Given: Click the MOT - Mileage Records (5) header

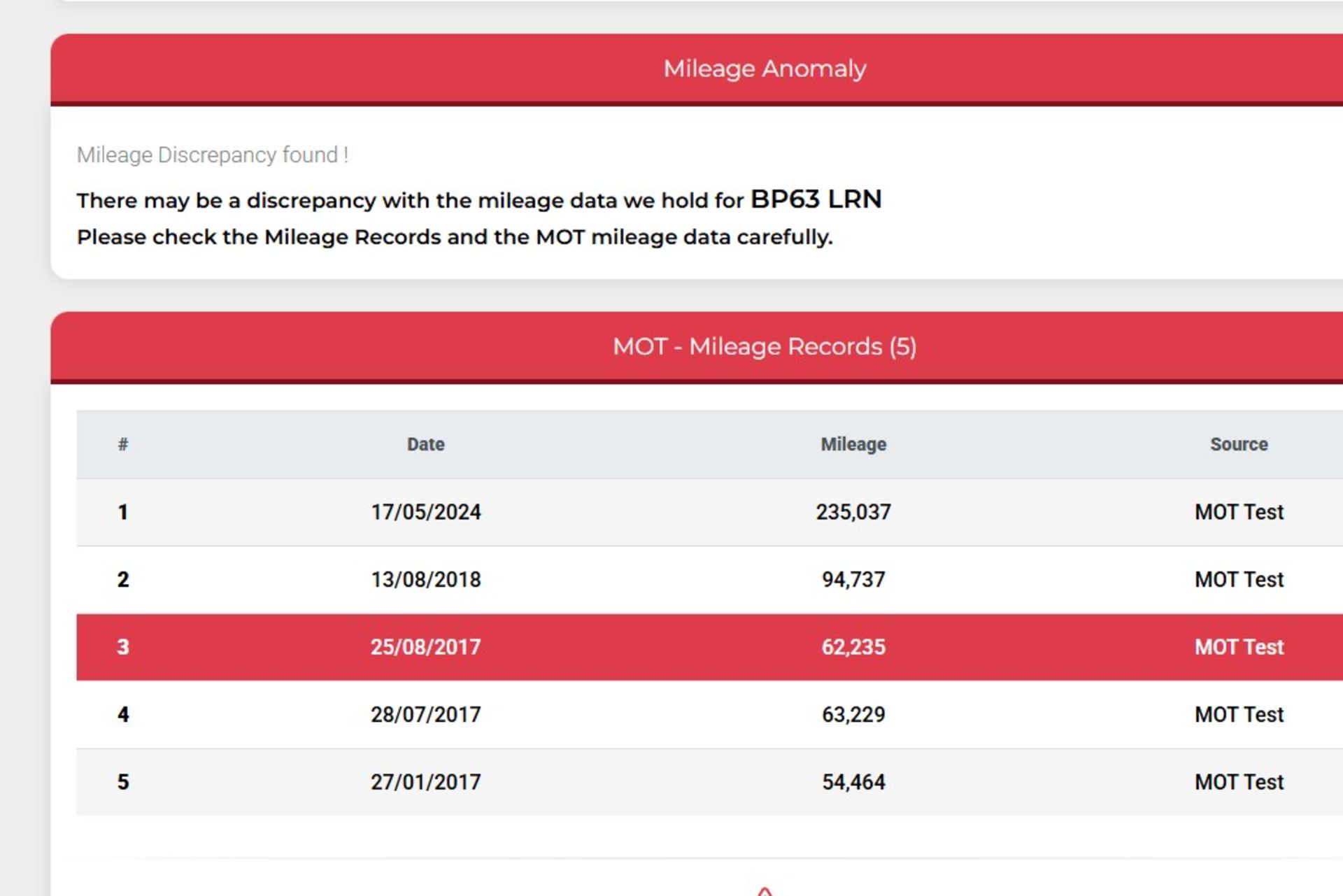Looking at the screenshot, I should pyautogui.click(x=765, y=347).
